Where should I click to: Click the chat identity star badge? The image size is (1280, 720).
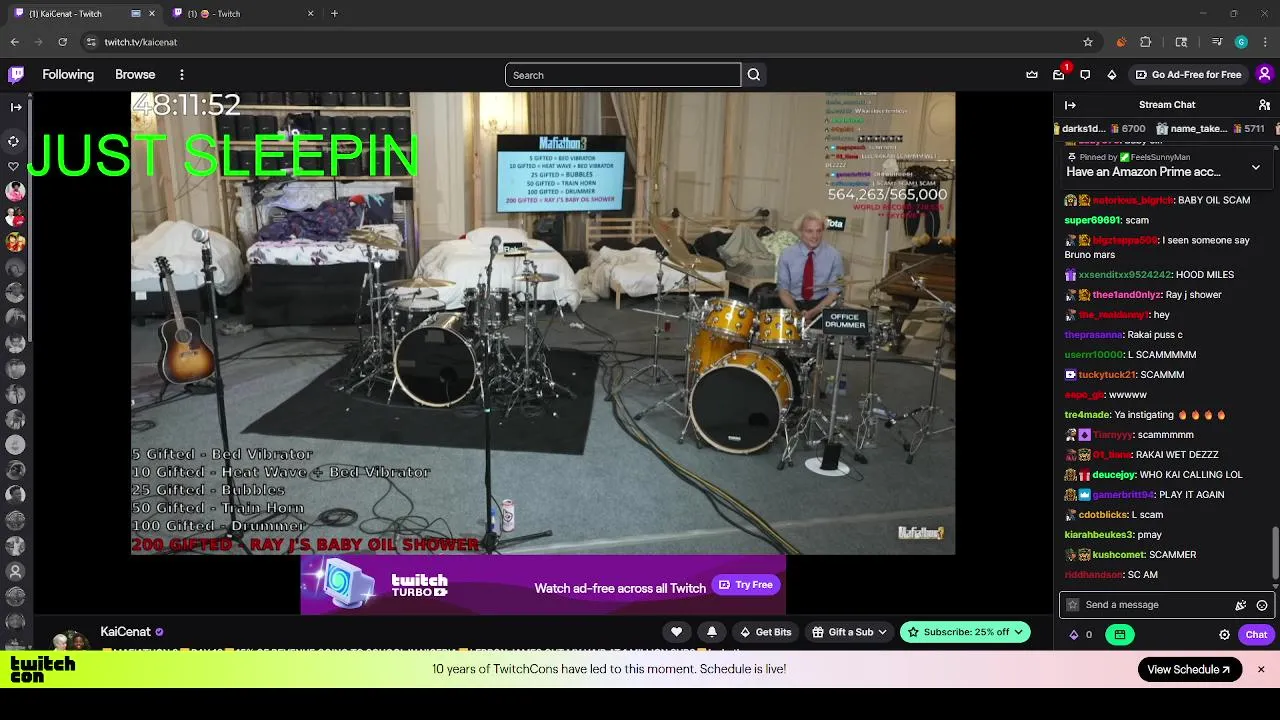pyautogui.click(x=1073, y=605)
